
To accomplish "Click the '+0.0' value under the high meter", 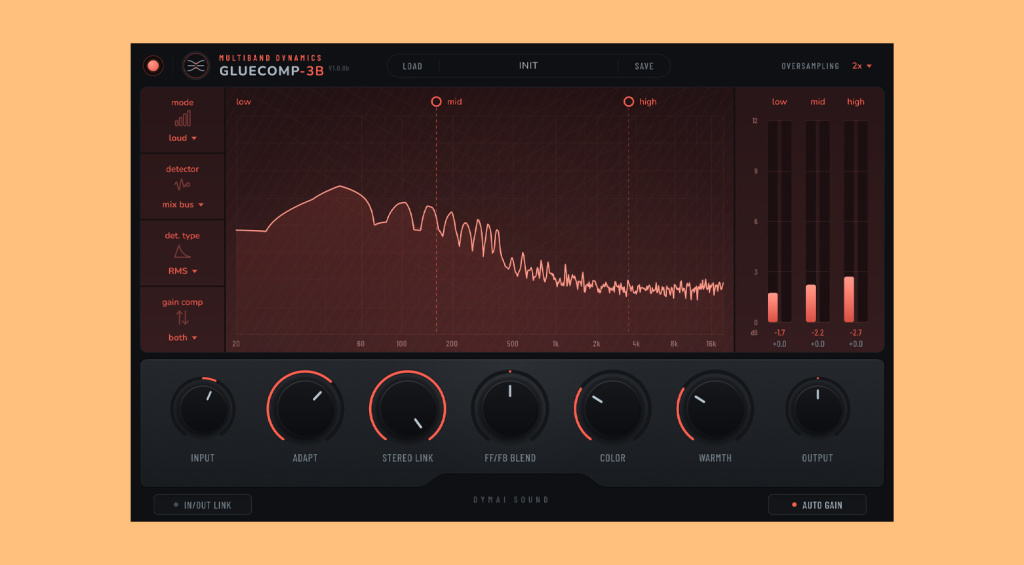I will pos(856,344).
